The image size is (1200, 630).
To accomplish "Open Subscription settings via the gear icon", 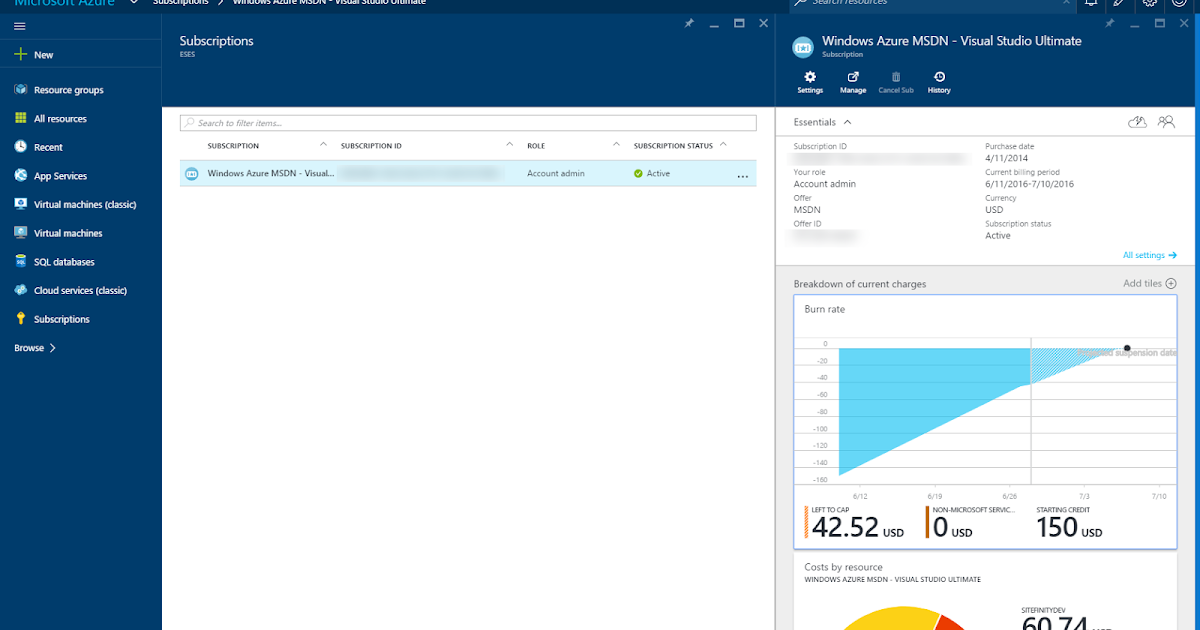I will point(809,80).
